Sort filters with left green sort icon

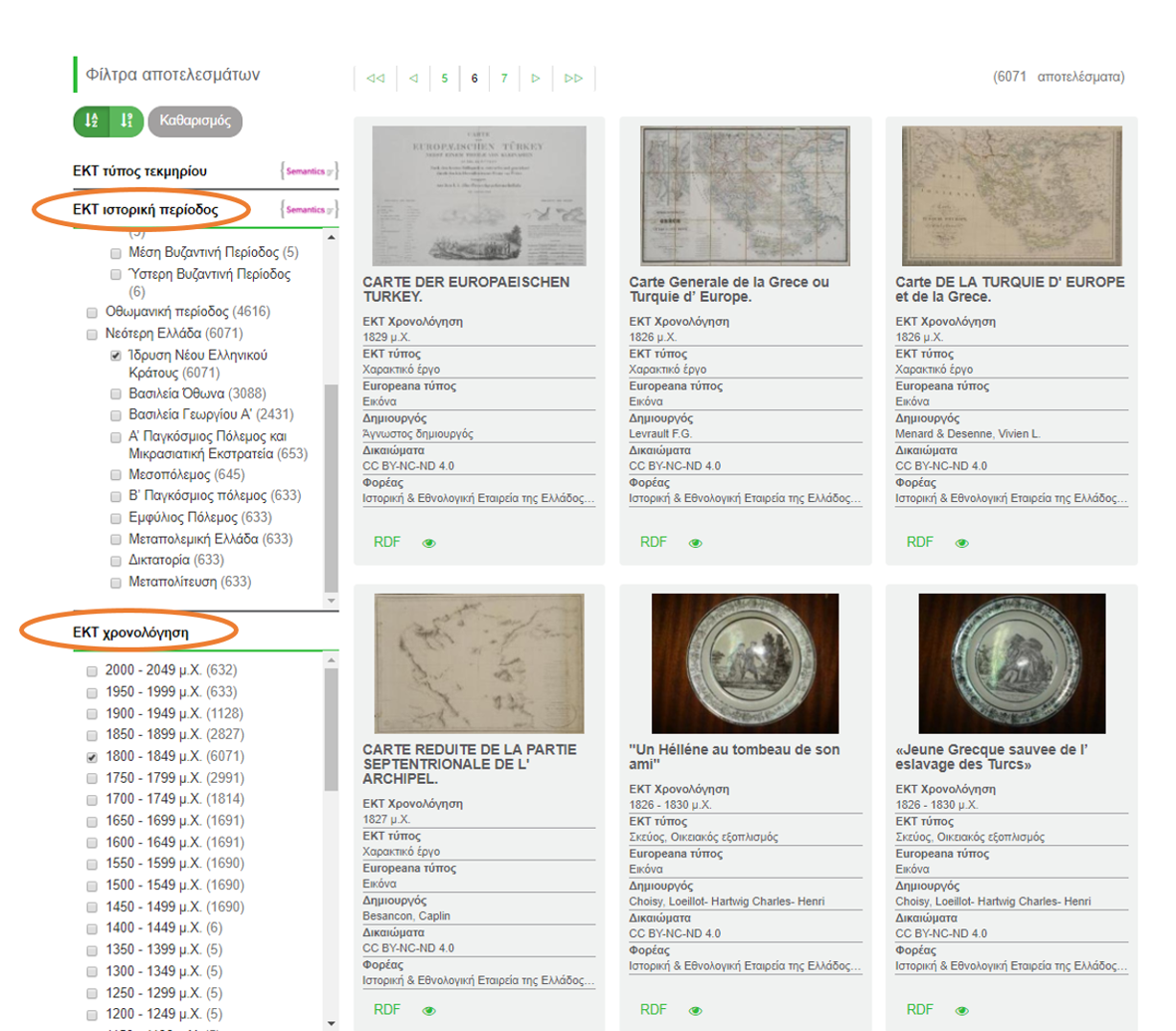92,121
